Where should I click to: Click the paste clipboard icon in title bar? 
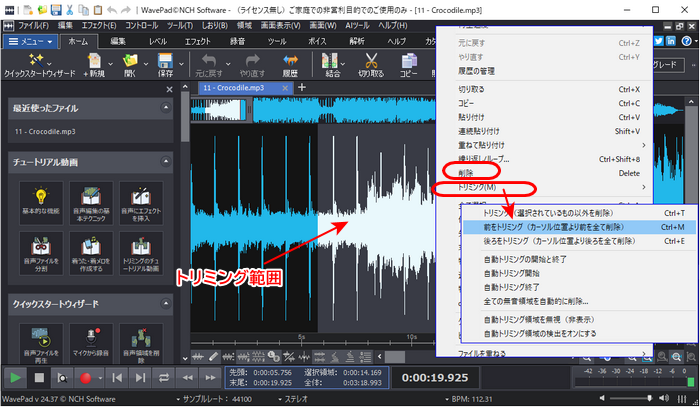pos(98,9)
